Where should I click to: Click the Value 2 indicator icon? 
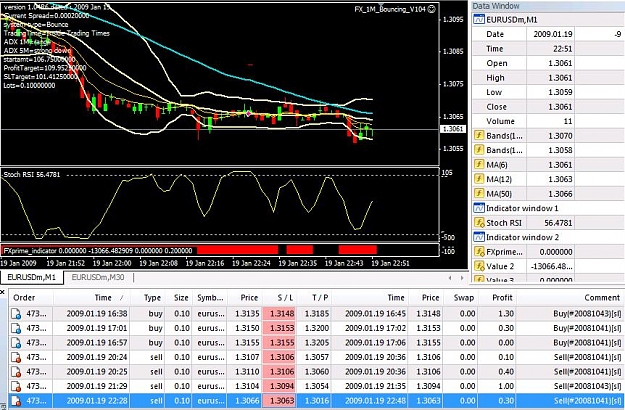click(x=479, y=266)
